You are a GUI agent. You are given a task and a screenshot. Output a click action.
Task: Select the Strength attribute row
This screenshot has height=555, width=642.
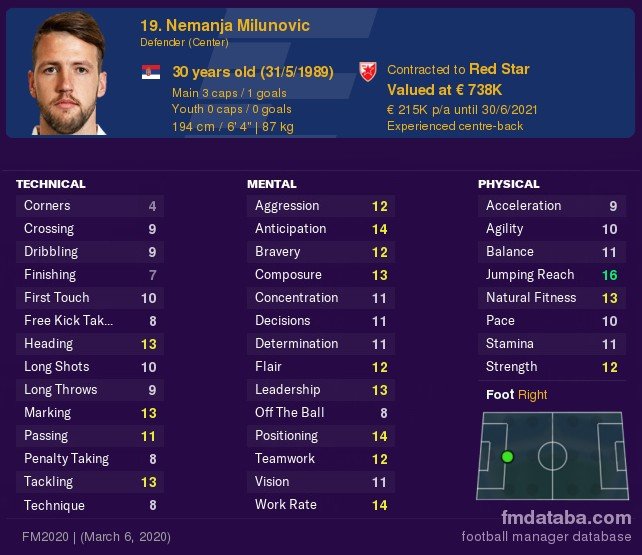click(552, 367)
